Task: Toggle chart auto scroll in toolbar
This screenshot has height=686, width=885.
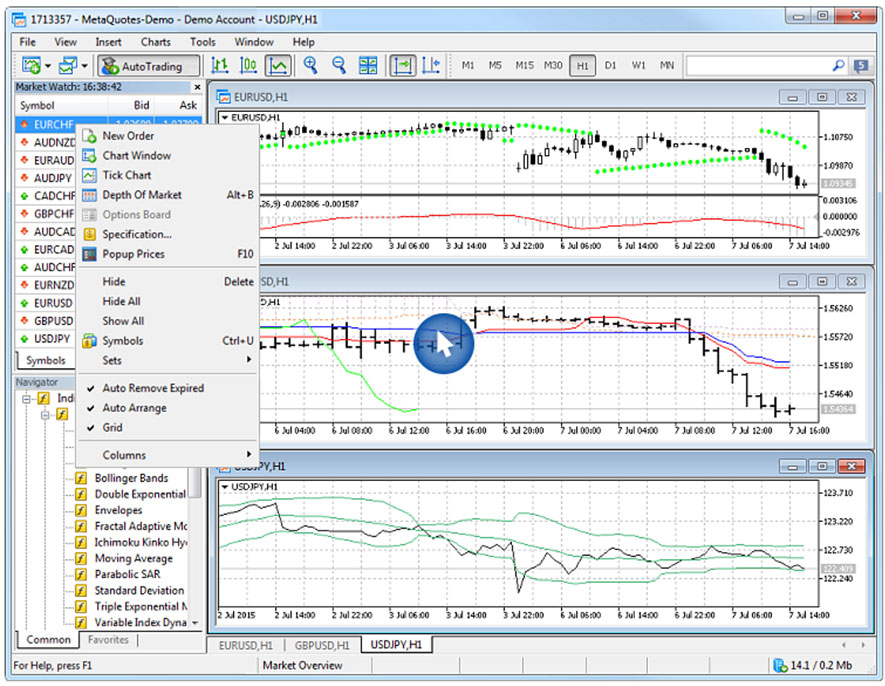Action: coord(403,65)
